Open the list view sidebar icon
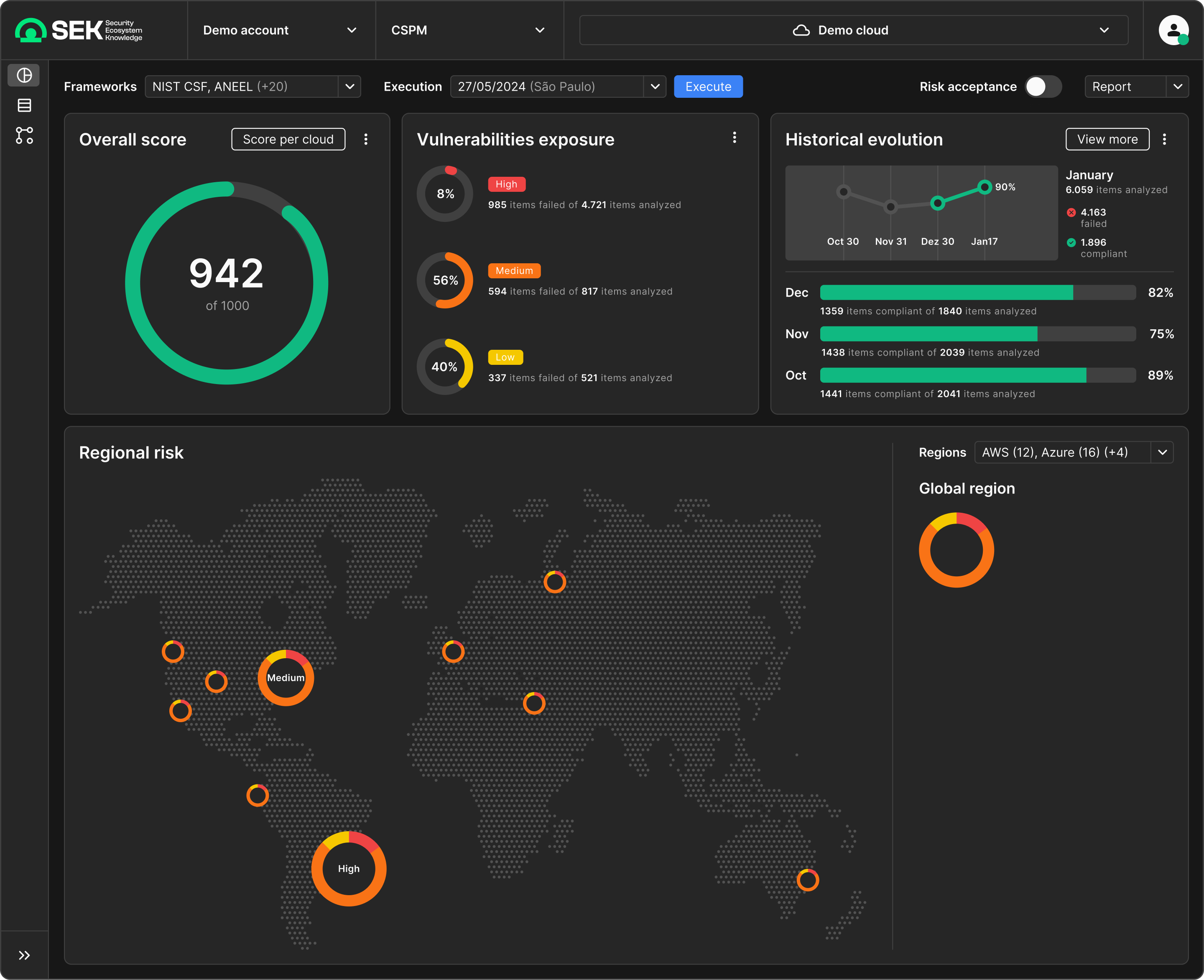This screenshot has width=1204, height=980. click(x=24, y=105)
